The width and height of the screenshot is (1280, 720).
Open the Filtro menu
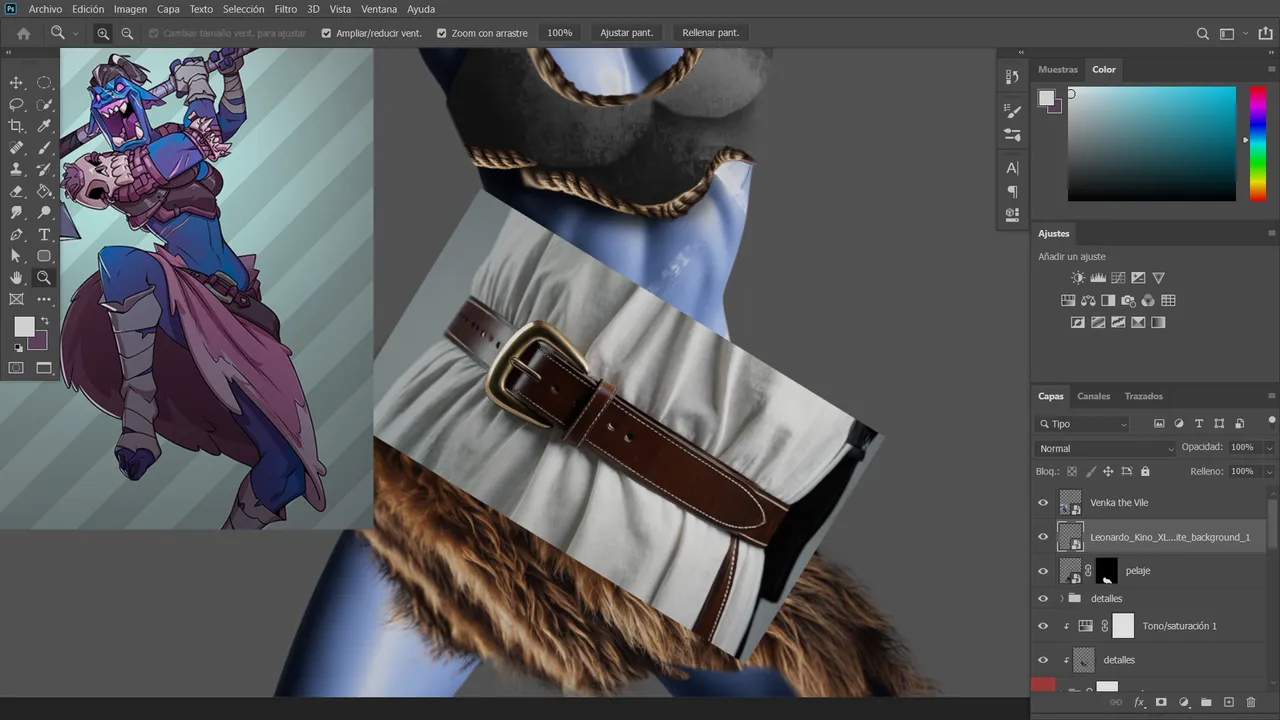point(286,9)
